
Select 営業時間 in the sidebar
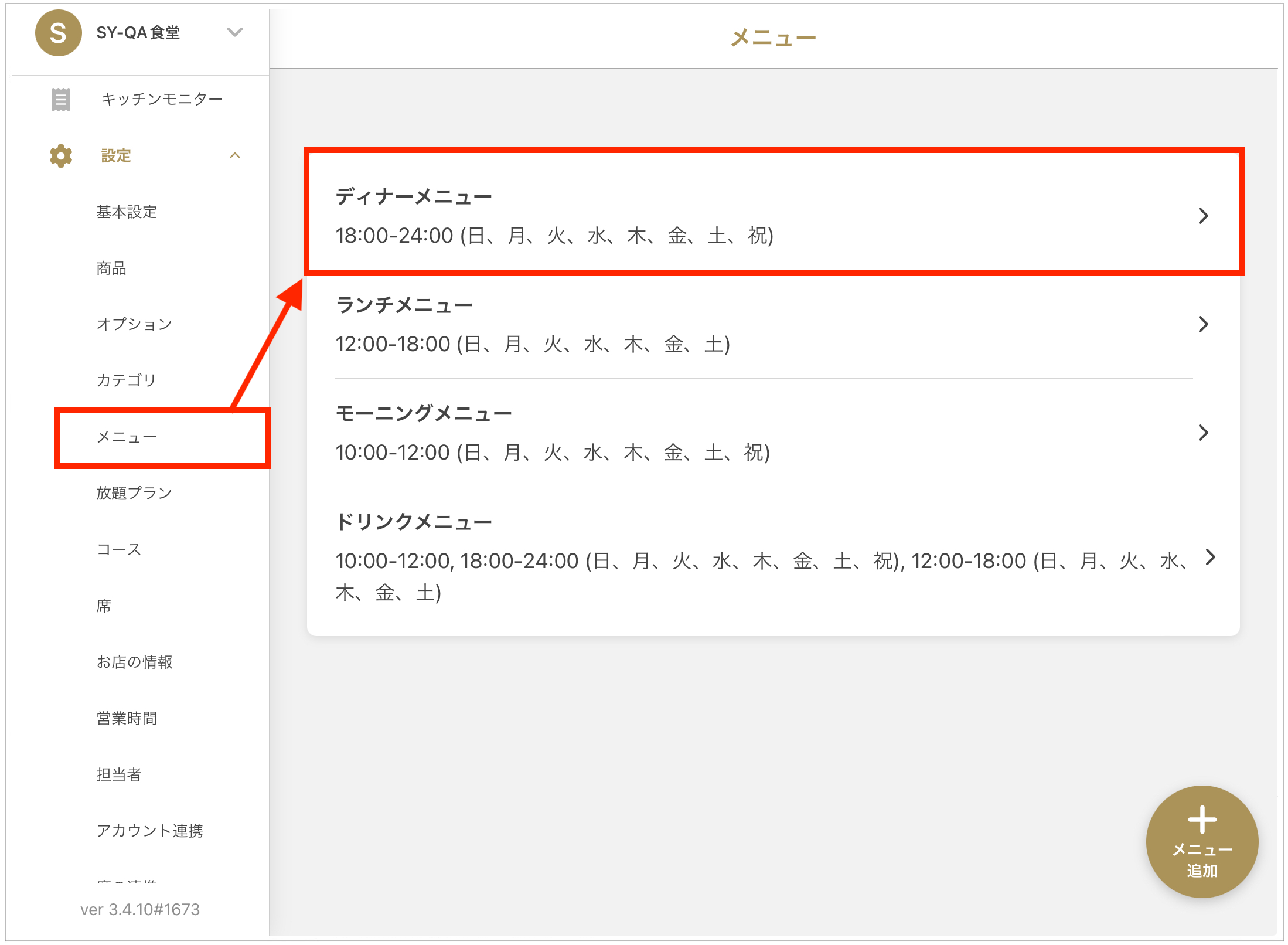pyautogui.click(x=127, y=718)
